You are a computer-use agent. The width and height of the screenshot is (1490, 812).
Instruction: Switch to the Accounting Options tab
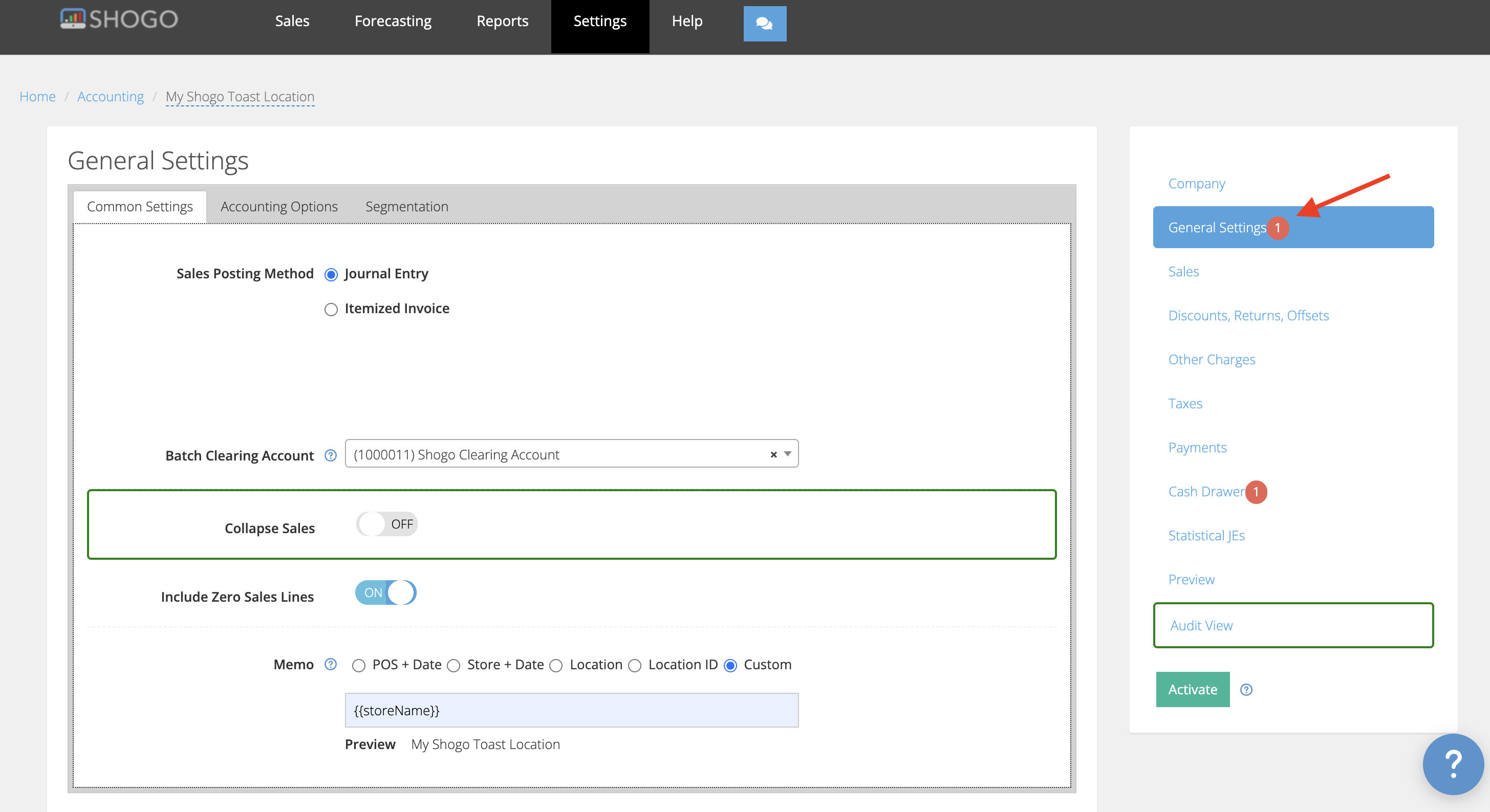click(278, 207)
